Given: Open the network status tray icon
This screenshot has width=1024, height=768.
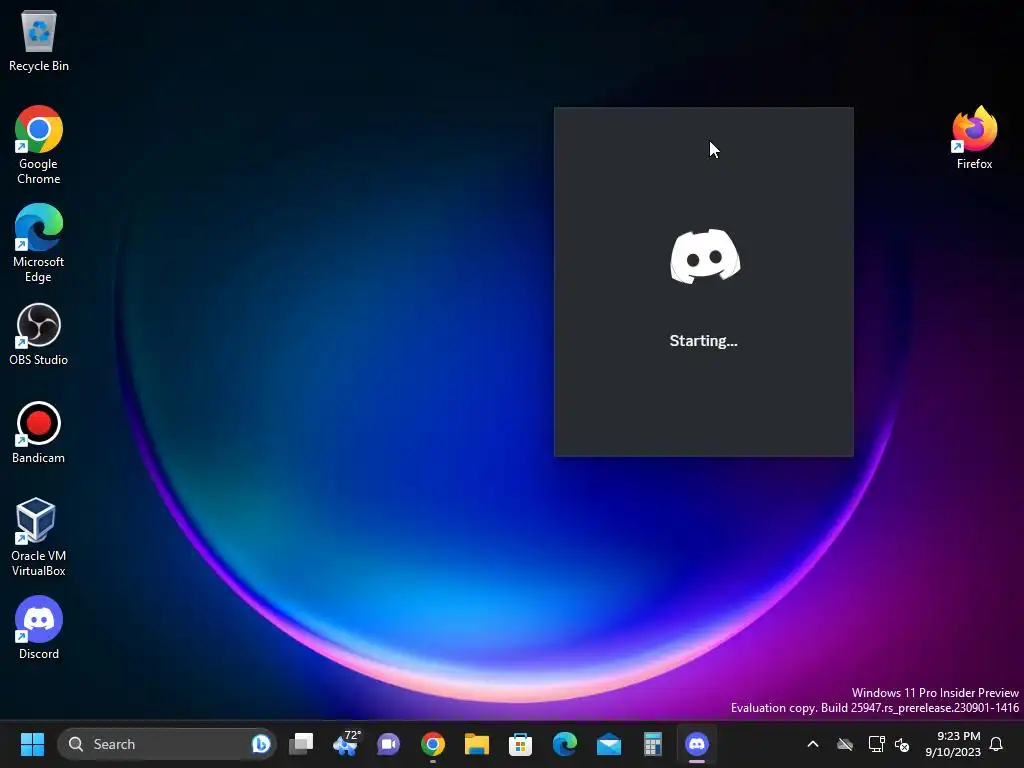Looking at the screenshot, I should (876, 744).
